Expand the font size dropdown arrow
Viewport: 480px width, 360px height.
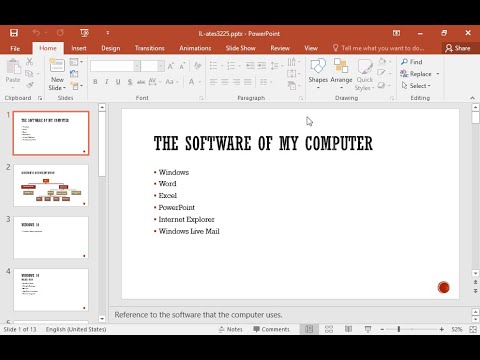point(161,66)
